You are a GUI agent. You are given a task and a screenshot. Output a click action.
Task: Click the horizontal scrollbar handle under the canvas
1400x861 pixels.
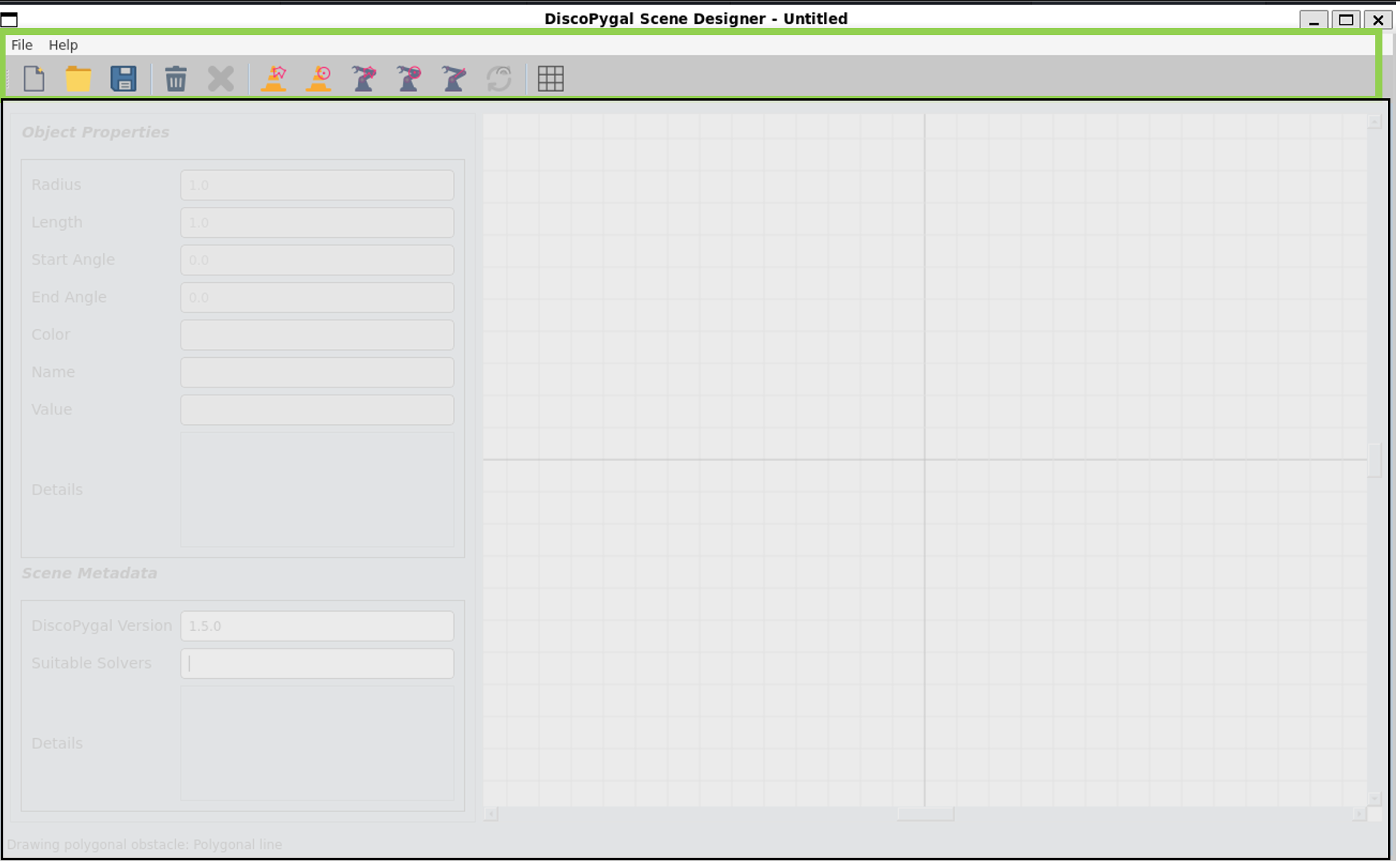point(925,814)
